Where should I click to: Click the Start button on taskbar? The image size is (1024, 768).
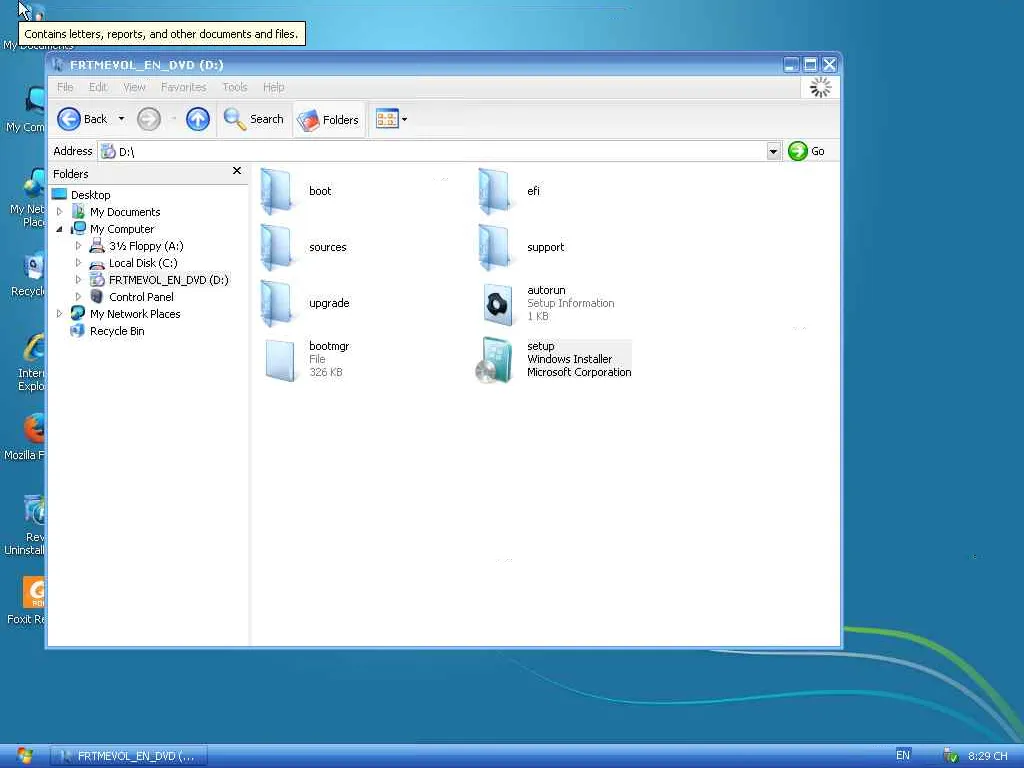[x=24, y=756]
